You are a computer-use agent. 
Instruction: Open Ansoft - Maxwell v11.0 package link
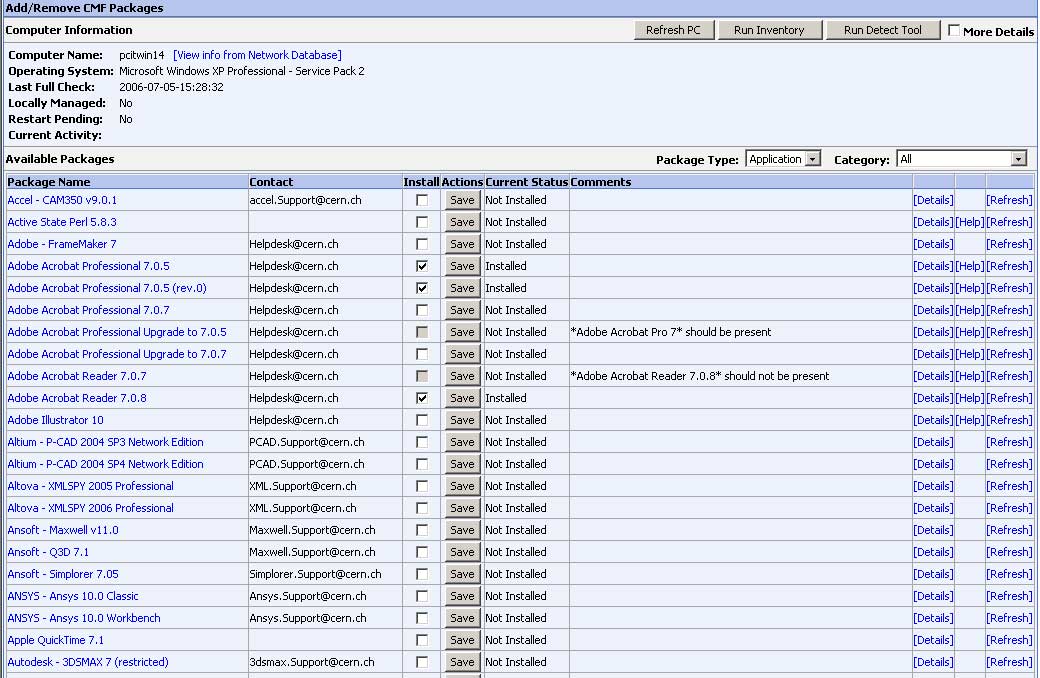coord(63,530)
